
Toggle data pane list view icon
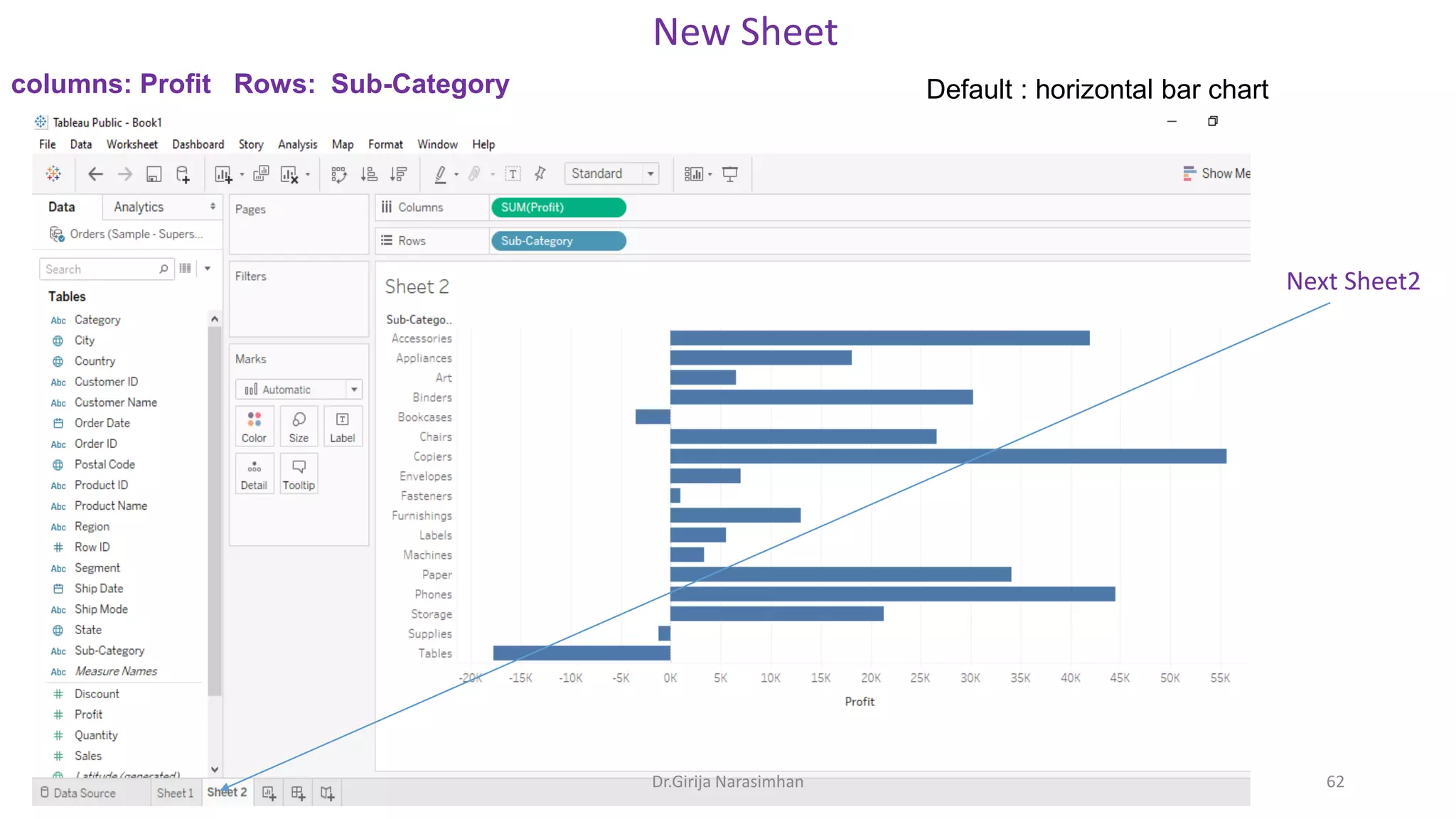[x=186, y=269]
